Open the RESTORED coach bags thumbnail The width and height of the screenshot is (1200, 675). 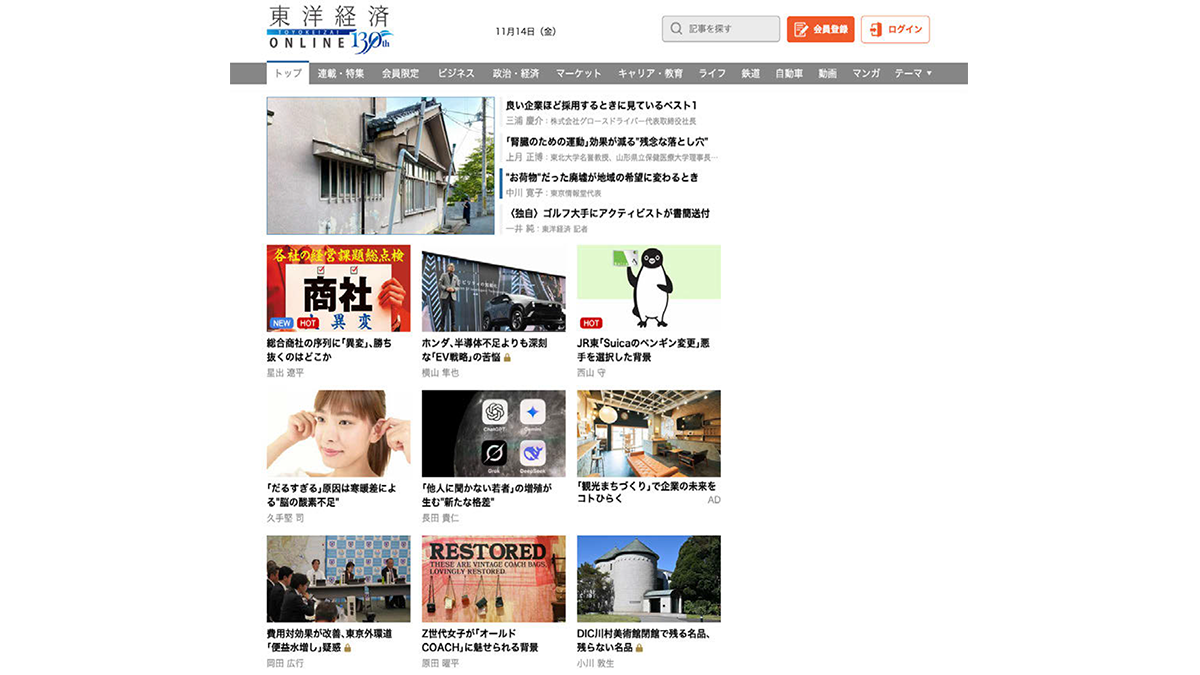click(x=494, y=578)
